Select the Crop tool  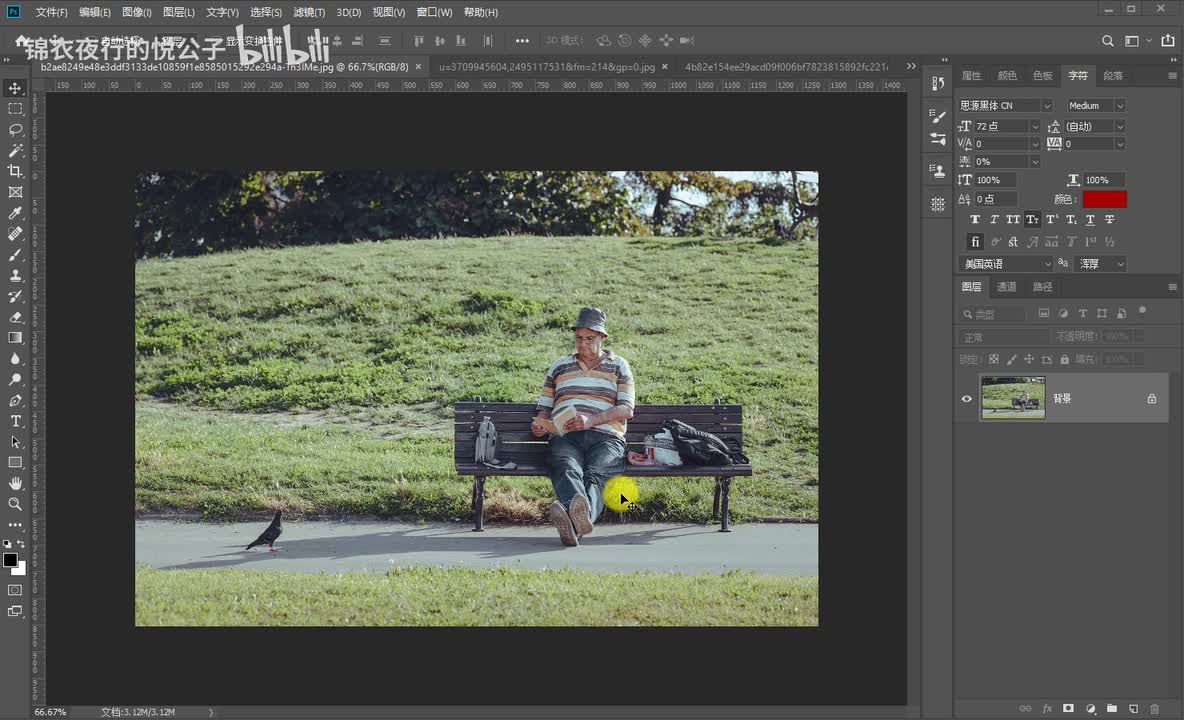15,171
